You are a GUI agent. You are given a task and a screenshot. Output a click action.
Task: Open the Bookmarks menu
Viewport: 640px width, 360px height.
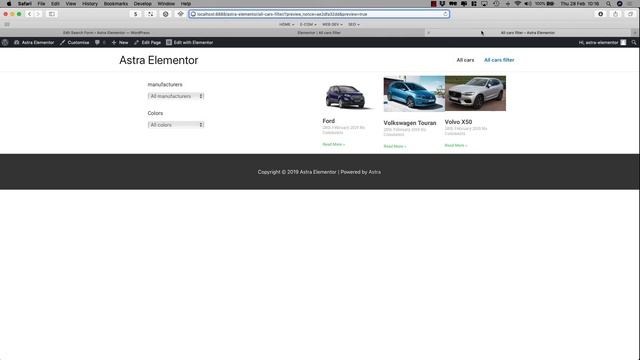pyautogui.click(x=116, y=4)
